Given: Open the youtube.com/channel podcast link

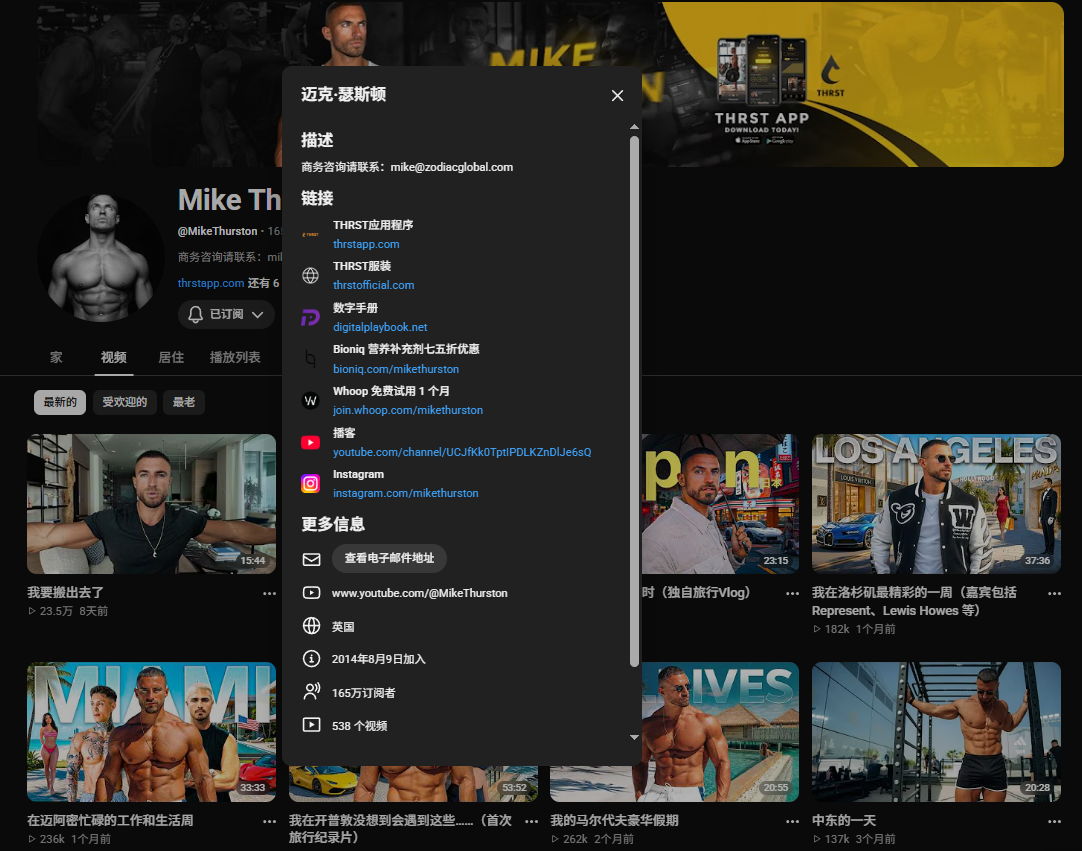Looking at the screenshot, I should [462, 452].
